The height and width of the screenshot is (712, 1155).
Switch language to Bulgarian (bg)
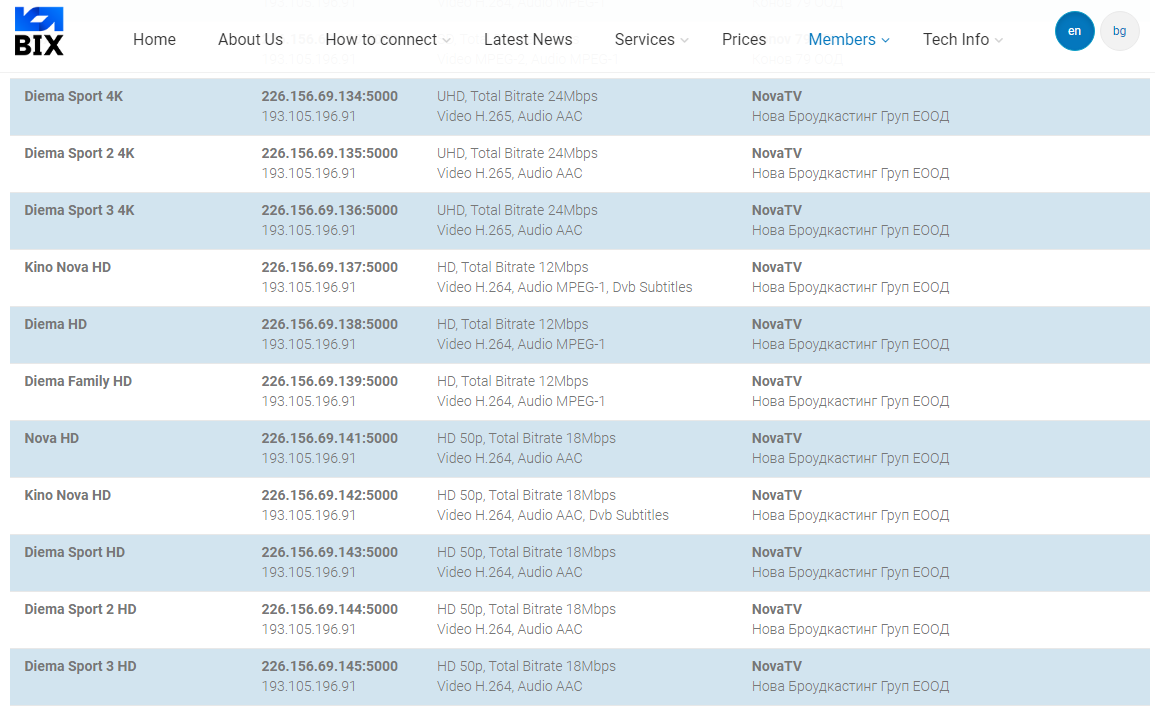(x=1119, y=31)
